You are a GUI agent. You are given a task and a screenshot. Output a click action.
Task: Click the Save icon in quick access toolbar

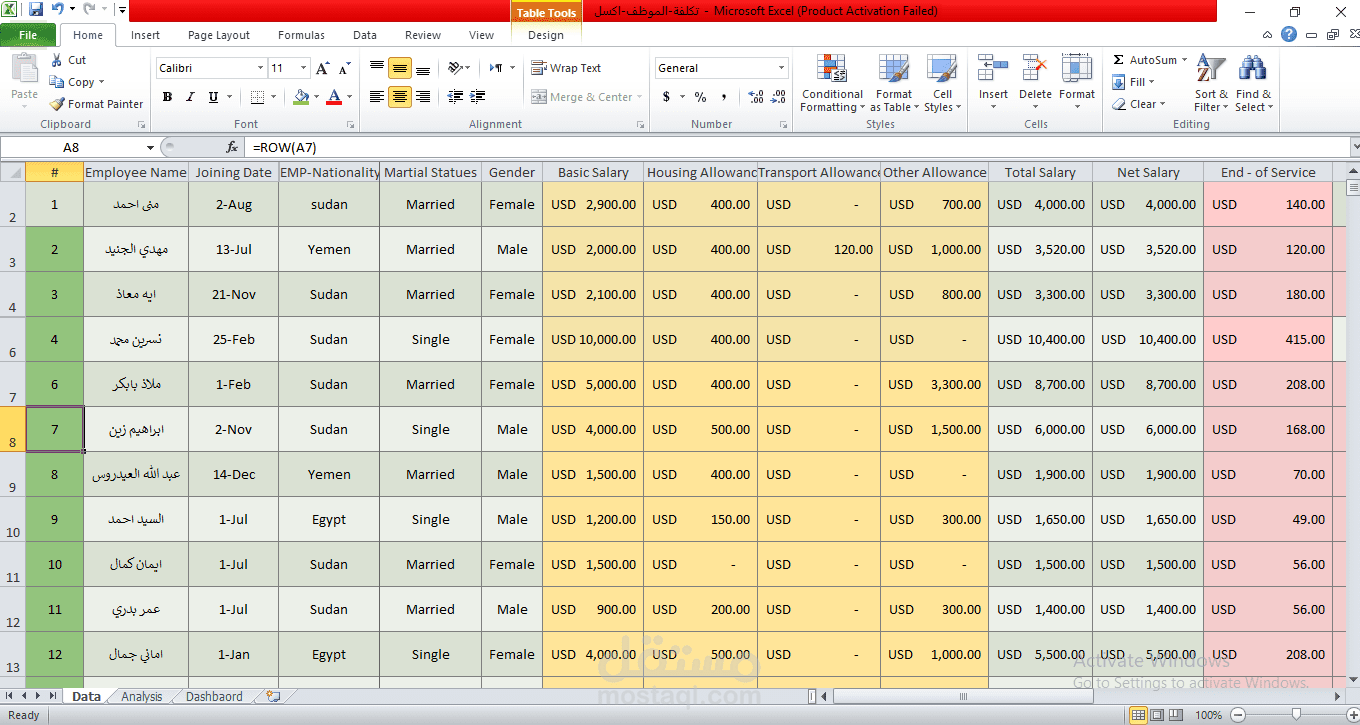[x=36, y=10]
